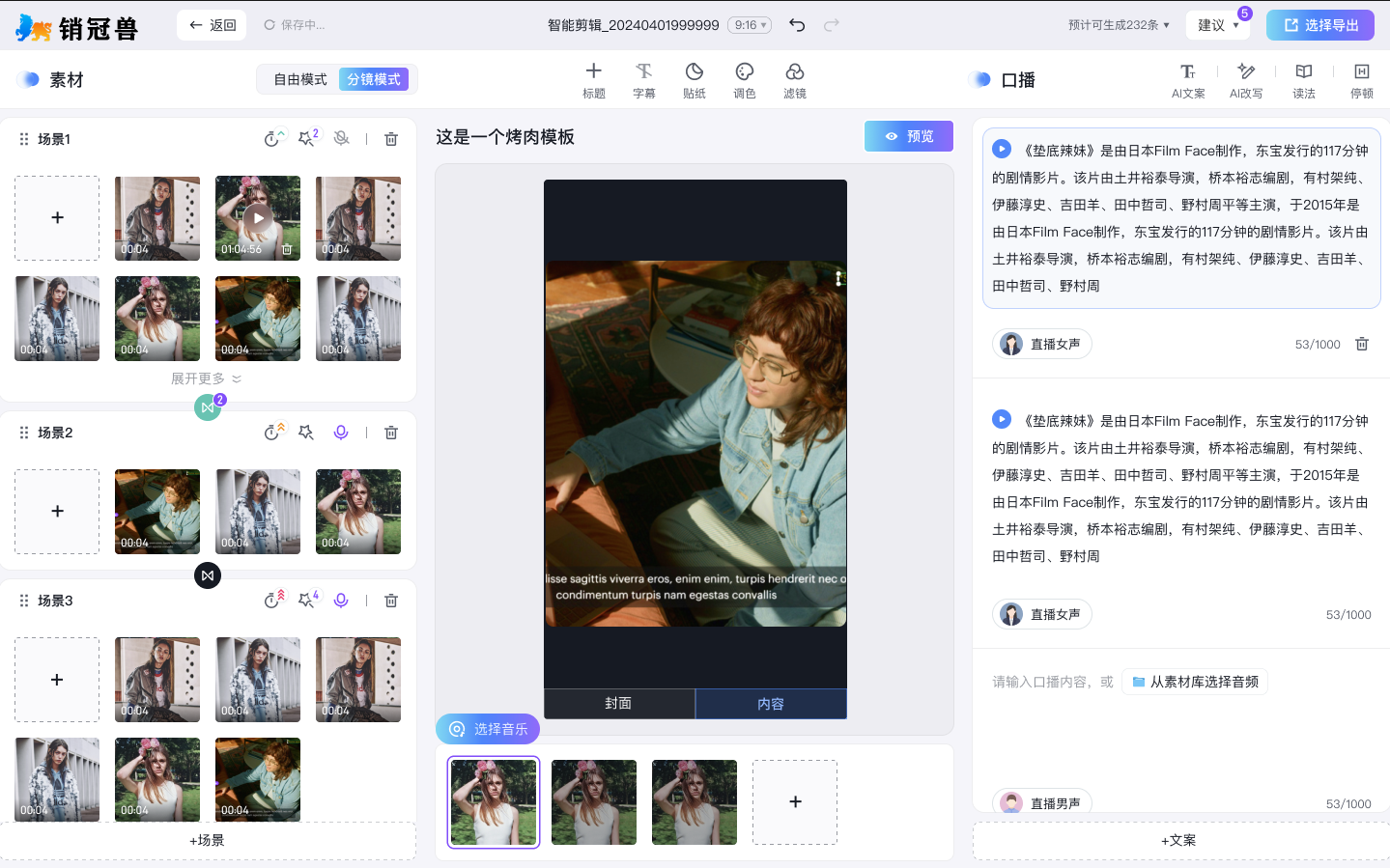Open the 滤镜 filter tool
Image resolution: width=1390 pixels, height=868 pixels.
[x=794, y=79]
